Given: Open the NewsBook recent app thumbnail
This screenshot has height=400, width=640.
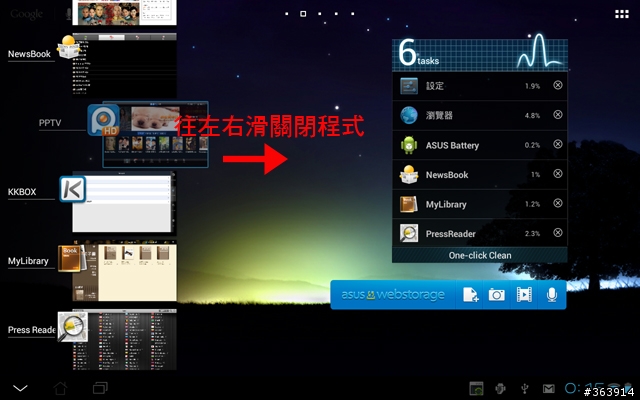Looking at the screenshot, I should [124, 64].
